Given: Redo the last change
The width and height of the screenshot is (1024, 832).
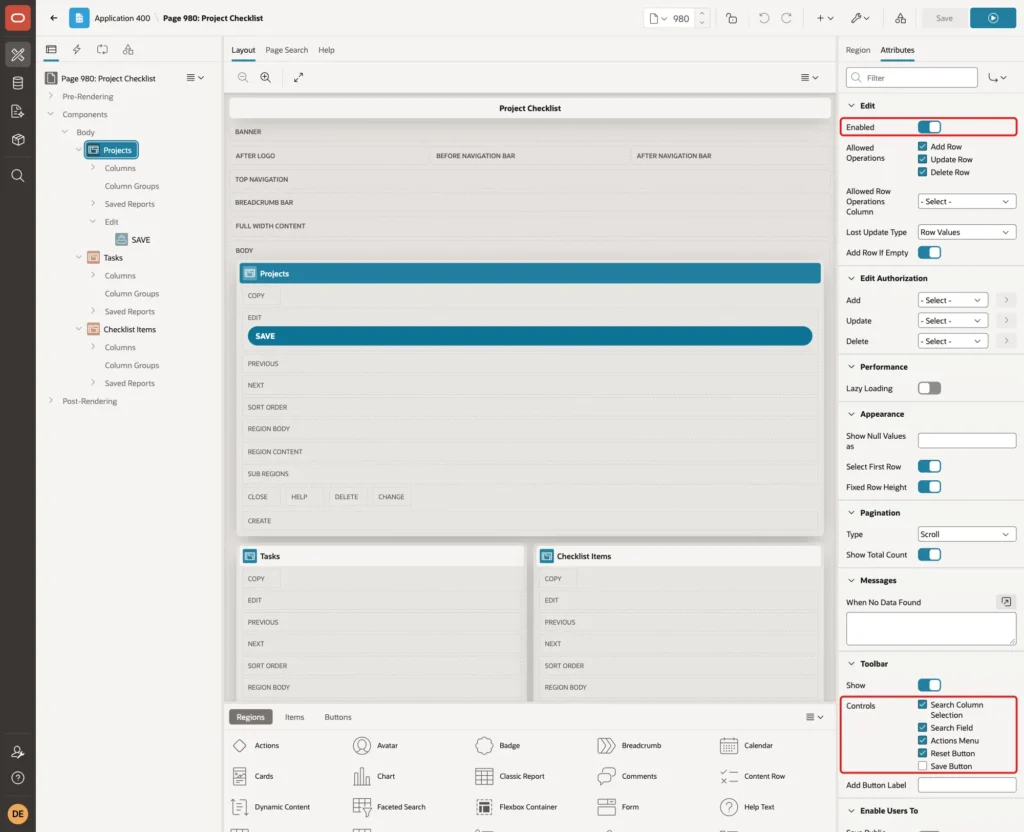Looking at the screenshot, I should tap(786, 18).
